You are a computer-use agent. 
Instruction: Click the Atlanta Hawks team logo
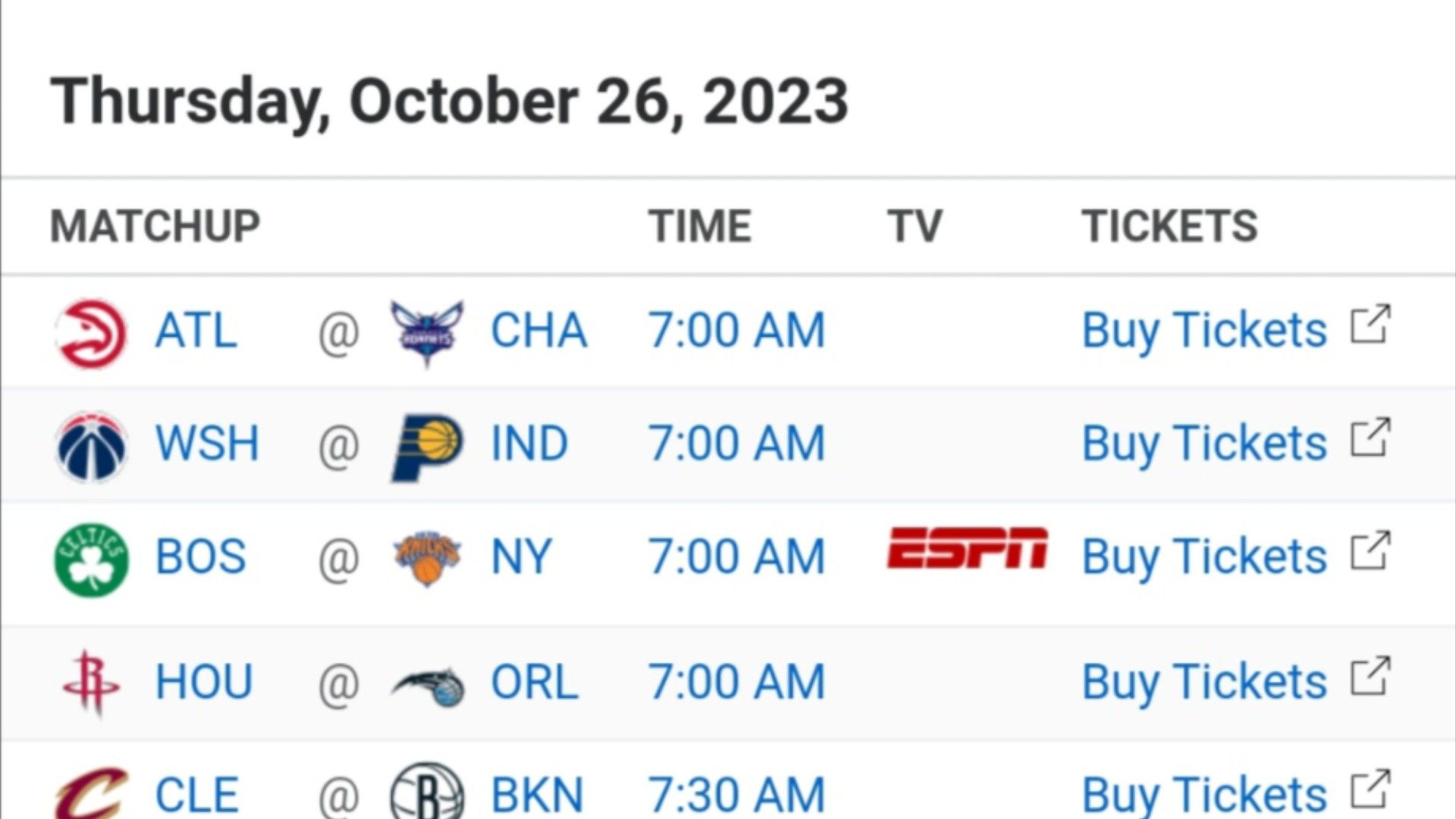pyautogui.click(x=92, y=333)
